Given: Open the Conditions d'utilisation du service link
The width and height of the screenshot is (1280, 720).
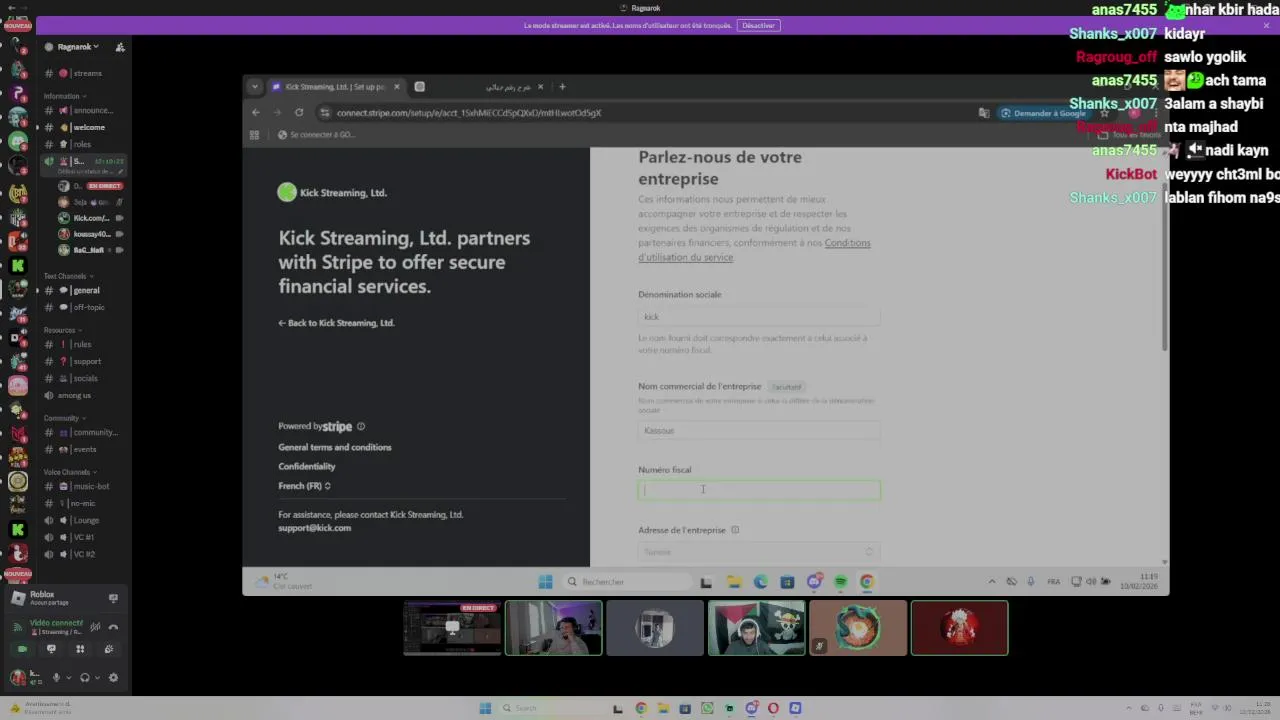Looking at the screenshot, I should tap(755, 250).
